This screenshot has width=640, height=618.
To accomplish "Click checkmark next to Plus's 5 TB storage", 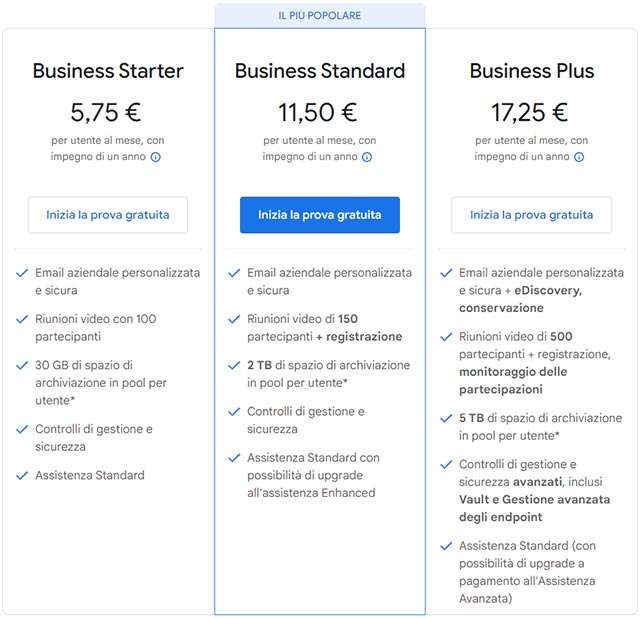I will point(446,418).
